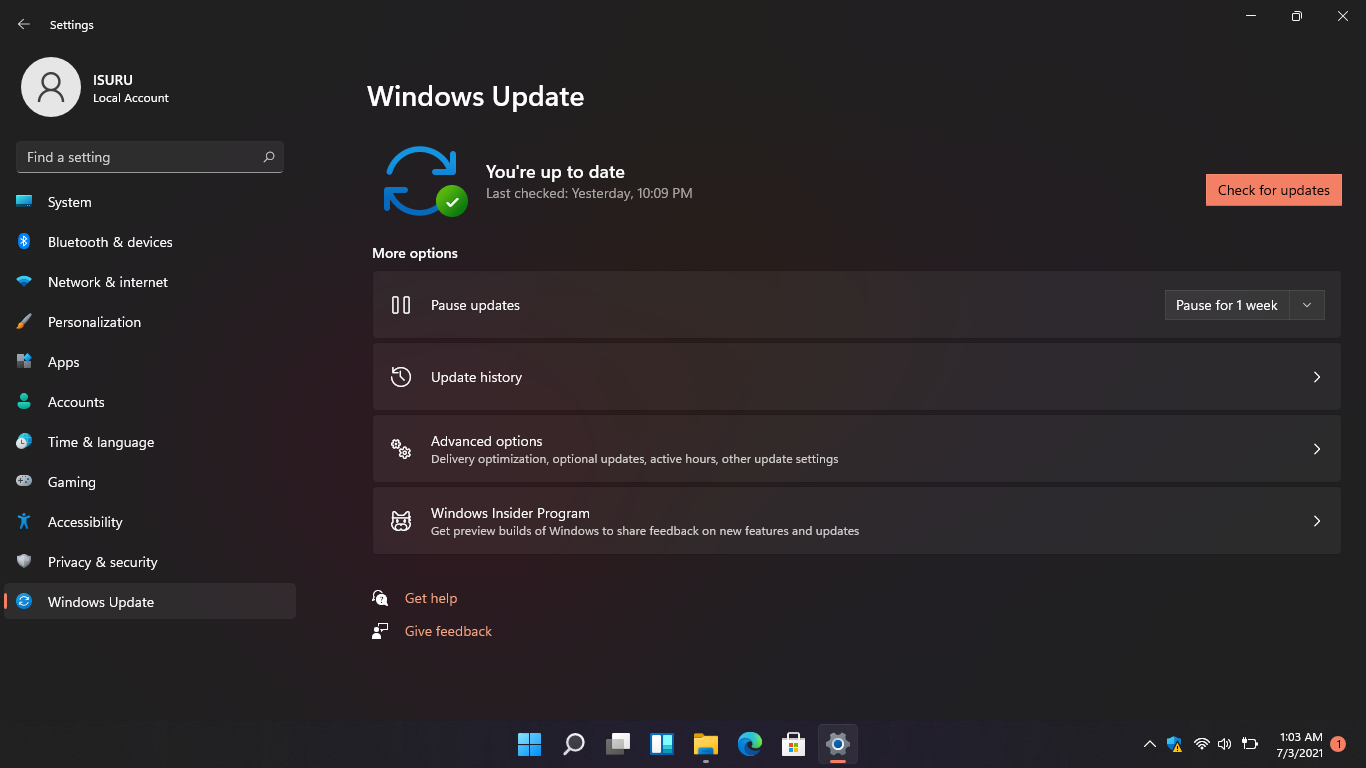Open the ISURU user profile avatar
Viewport: 1366px width, 768px height.
[51, 87]
